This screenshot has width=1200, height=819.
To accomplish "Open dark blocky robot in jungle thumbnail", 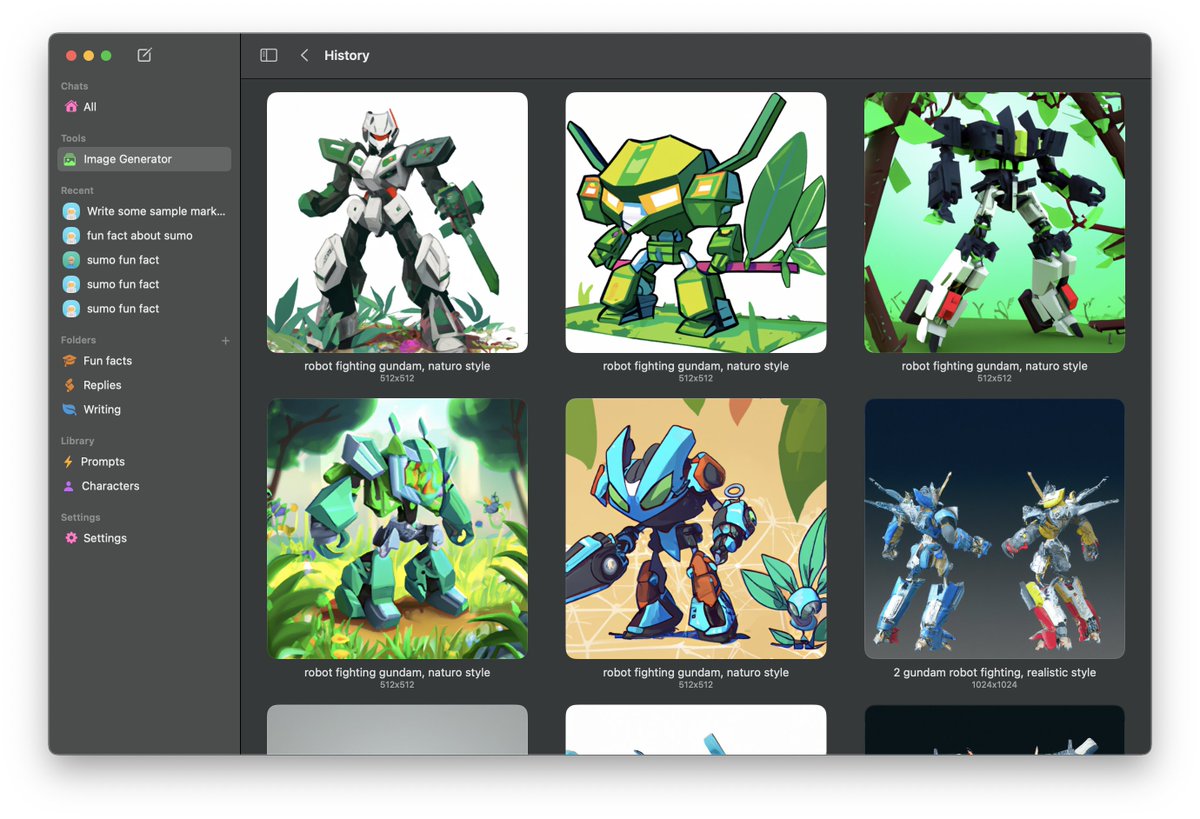I will click(994, 223).
